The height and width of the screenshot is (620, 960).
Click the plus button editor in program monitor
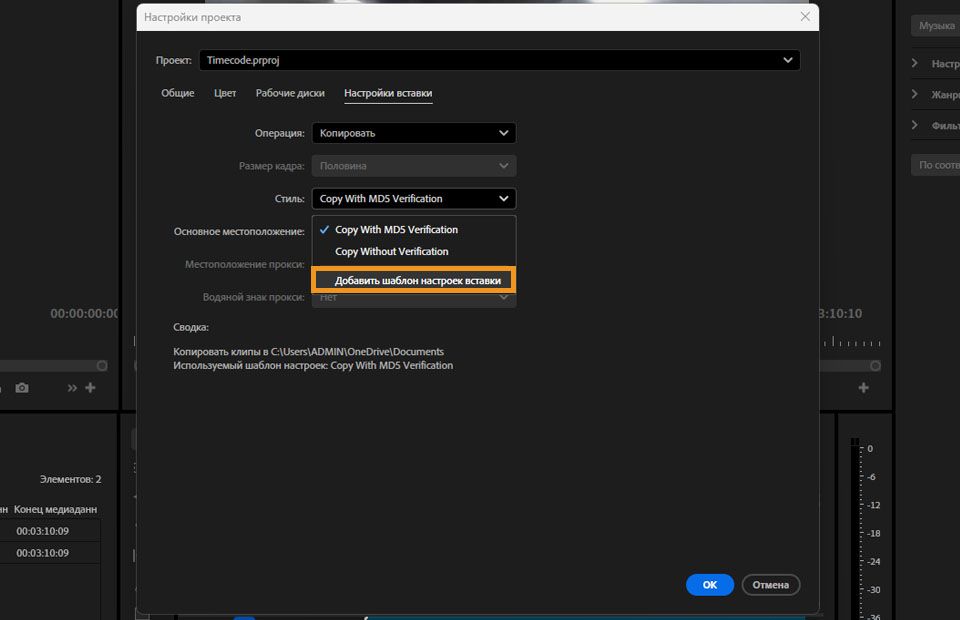point(863,387)
